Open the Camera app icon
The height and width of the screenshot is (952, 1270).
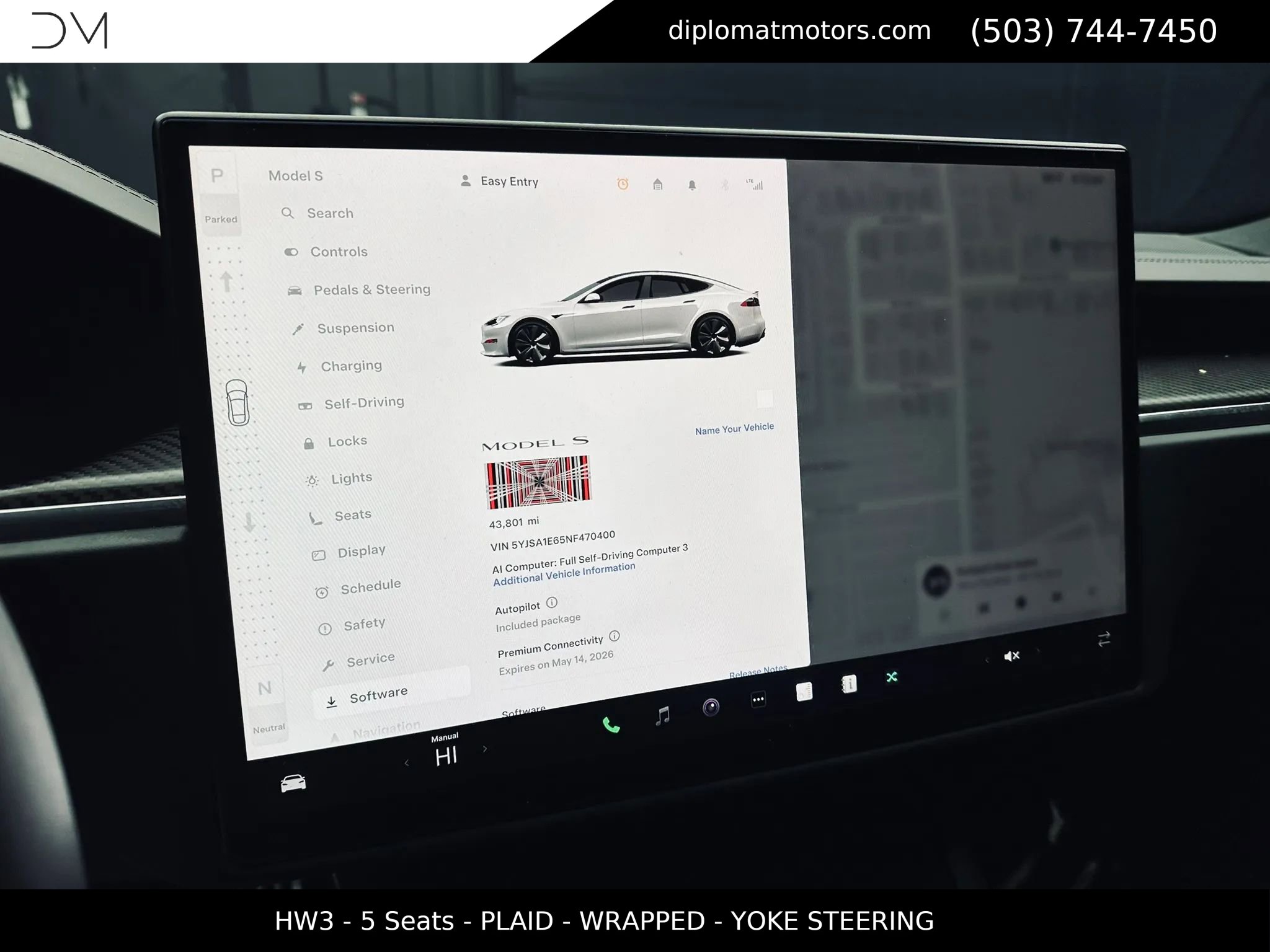[711, 707]
